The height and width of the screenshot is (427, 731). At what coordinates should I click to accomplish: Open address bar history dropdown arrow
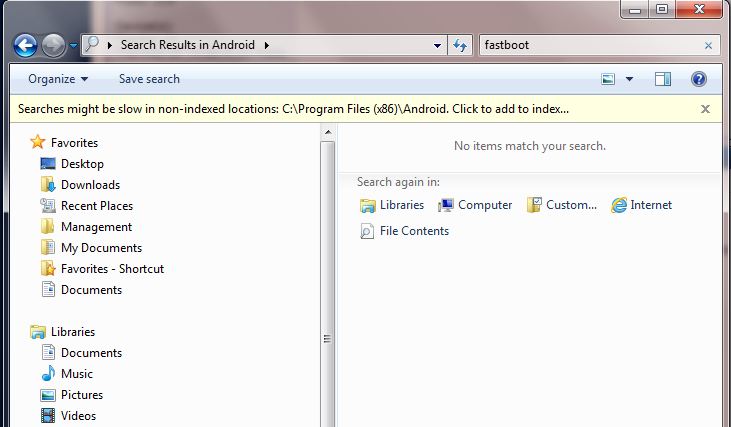pyautogui.click(x=438, y=45)
